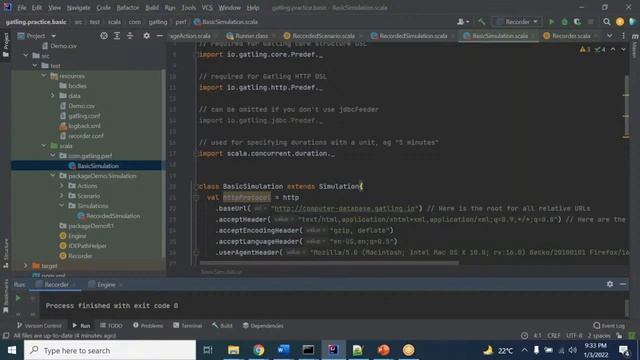Open the Dependencies tool window
The image size is (640, 360).
click(x=263, y=326)
